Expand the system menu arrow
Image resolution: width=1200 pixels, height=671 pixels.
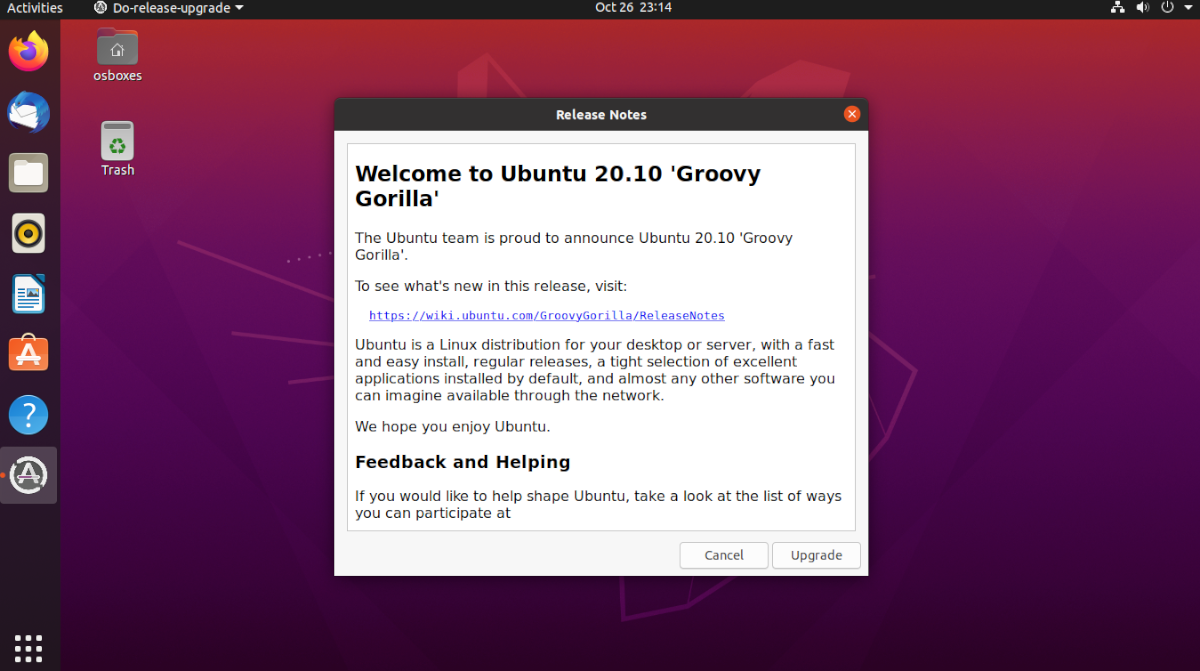[1186, 8]
